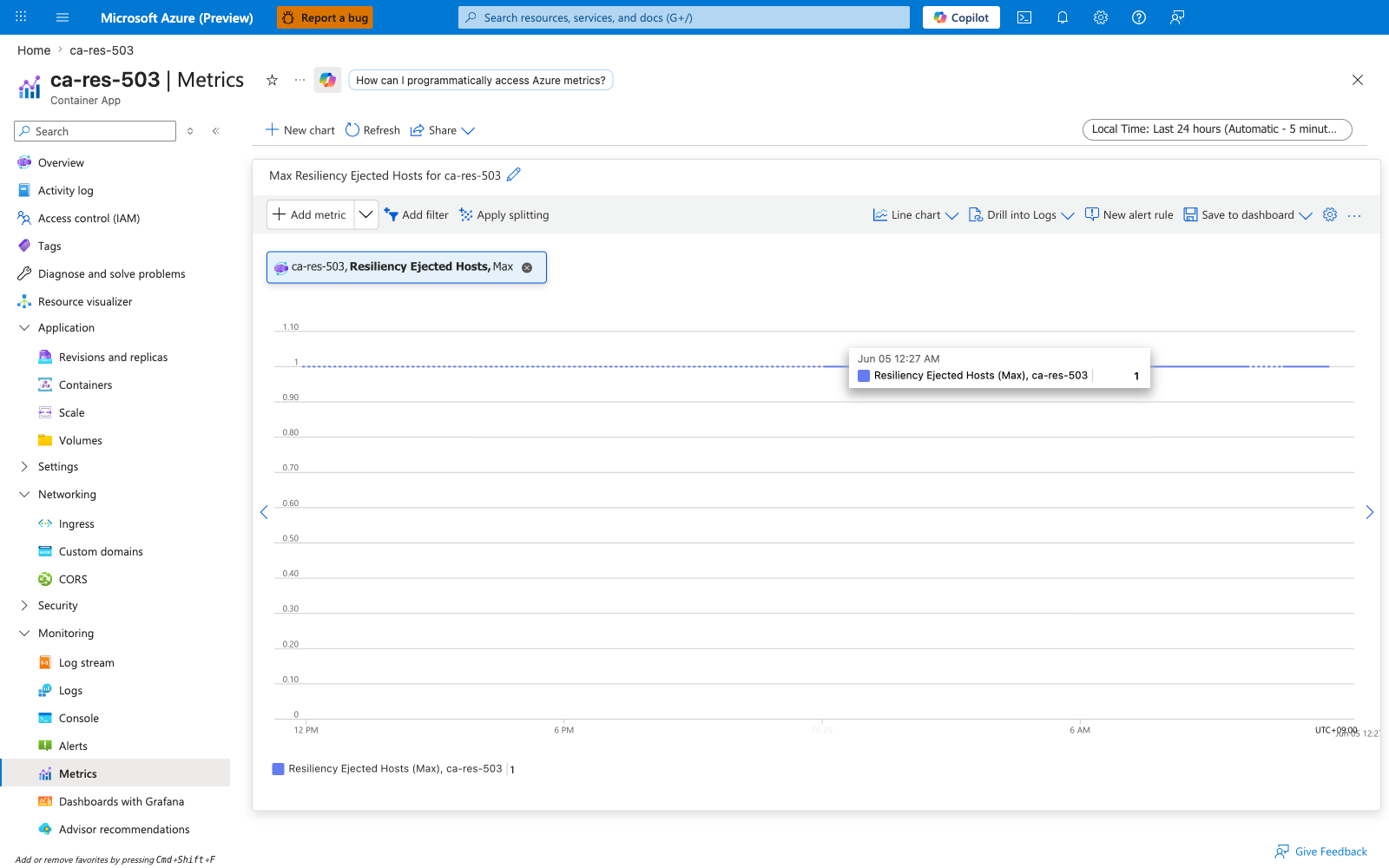The image size is (1389, 868).
Task: Open the Share dropdown
Action: [443, 130]
